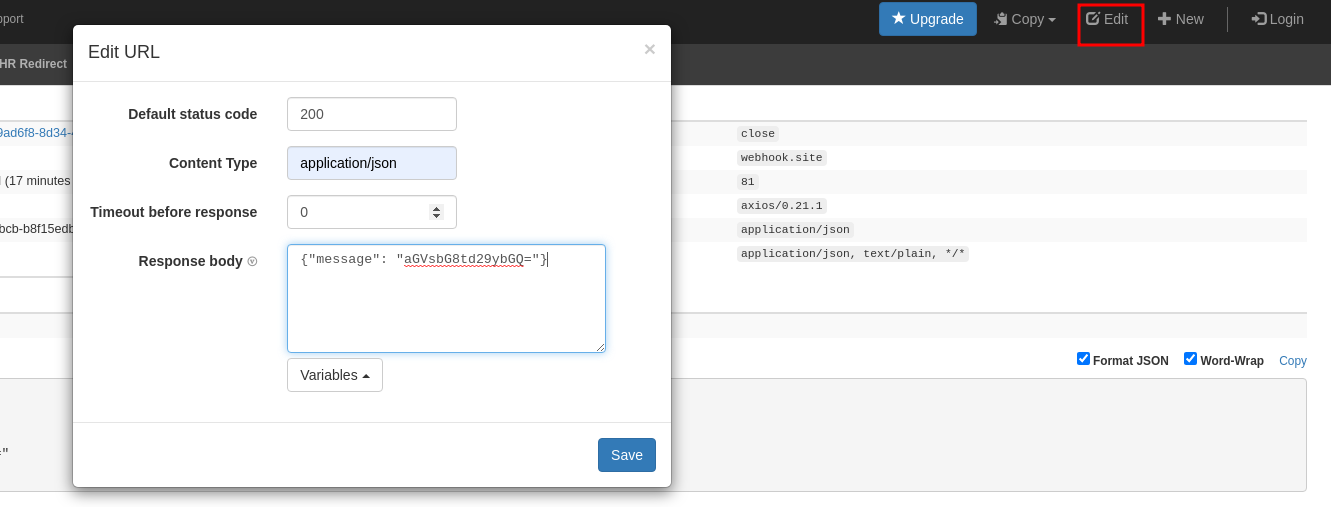The image size is (1331, 507).
Task: Click the Copy link beside Word-Wrap
Action: point(1292,361)
